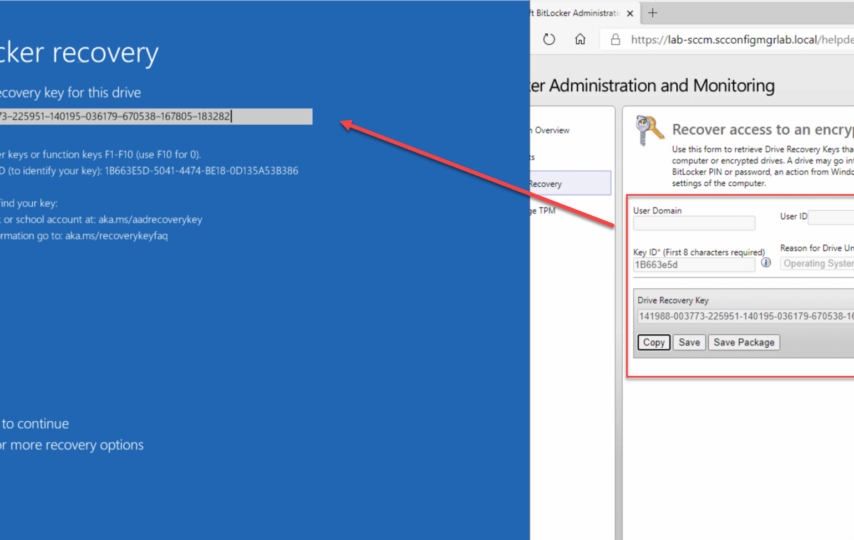The image size is (854, 540).
Task: Click the Copy button
Action: pyautogui.click(x=654, y=342)
